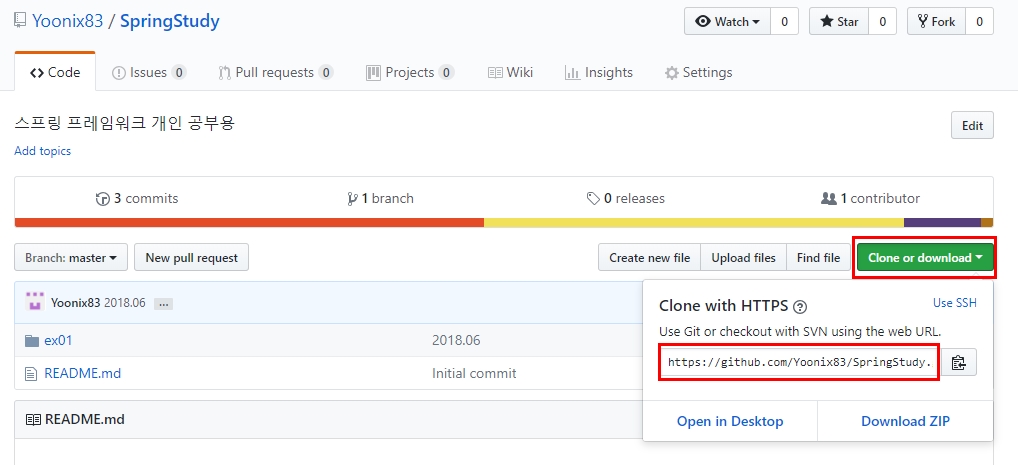Viewport: 1018px width, 465px height.
Task: Click the Yoonix83 avatar in the commit row
Action: click(34, 302)
